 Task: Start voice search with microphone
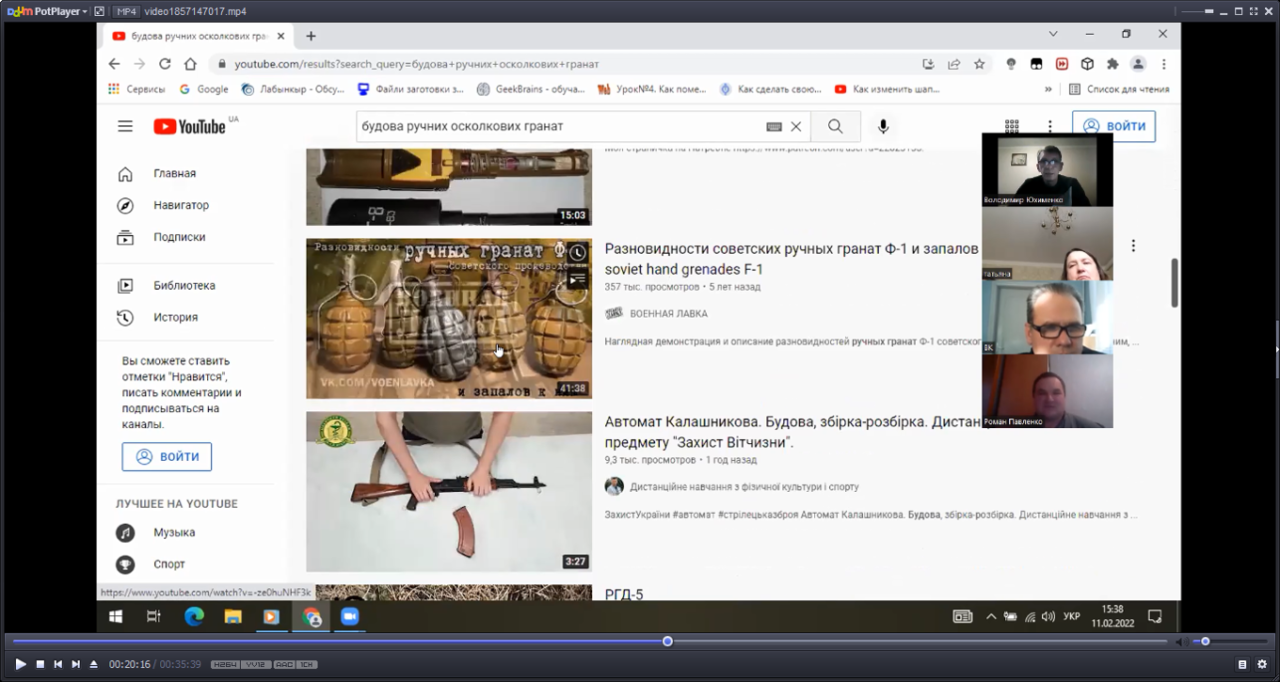click(883, 126)
